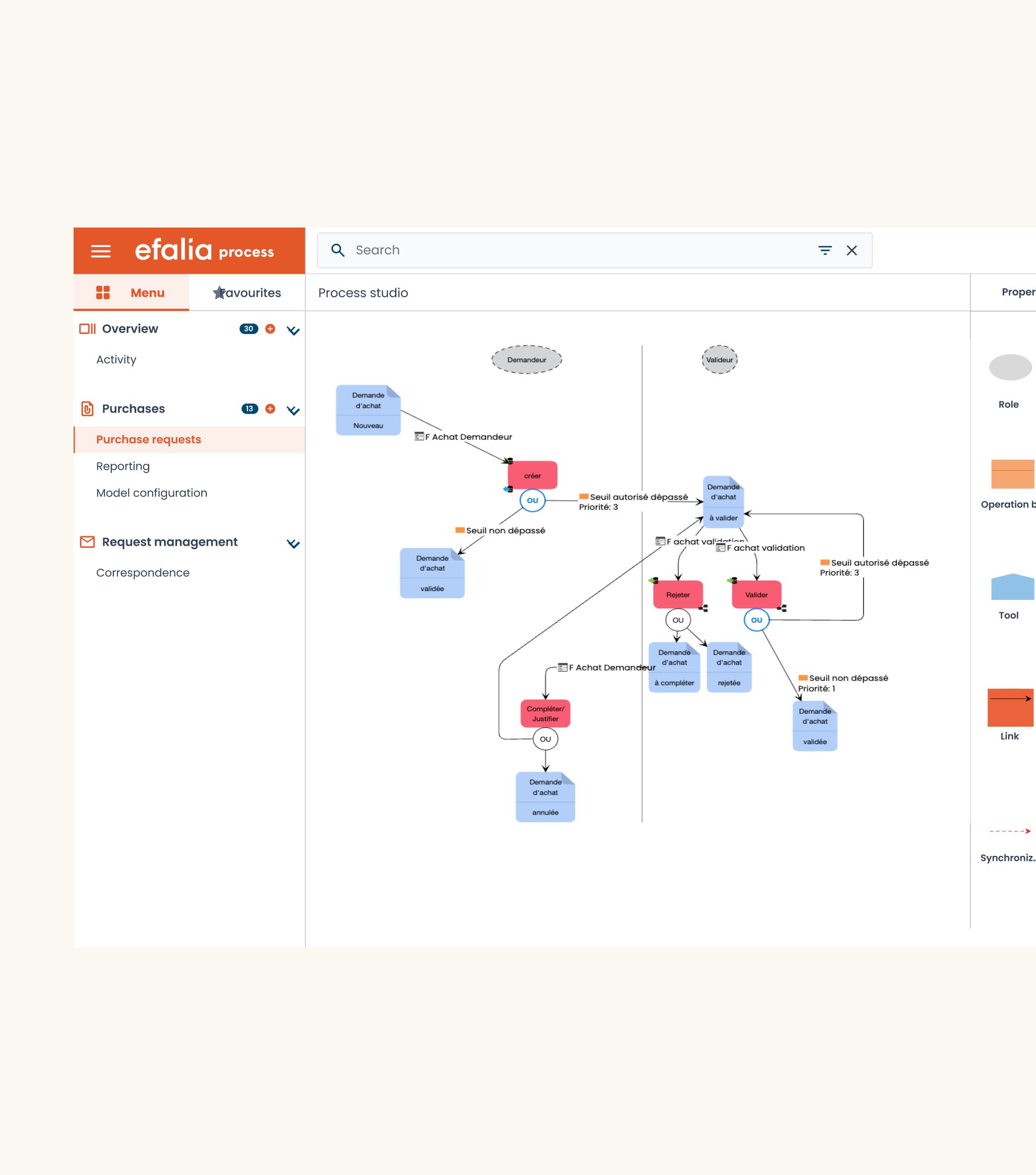1036x1175 pixels.
Task: Click 'Seuil autorisé dépassé' label right of Valider
Action: (874, 568)
